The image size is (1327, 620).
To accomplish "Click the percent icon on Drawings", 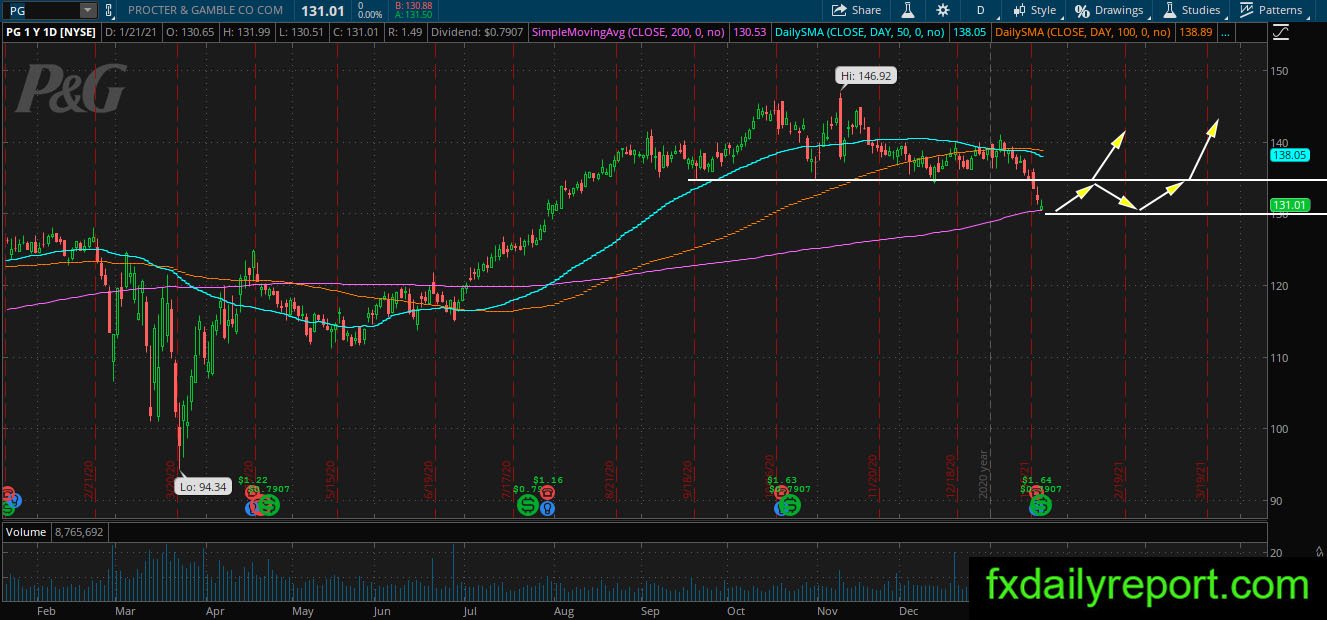I will click(x=1082, y=10).
